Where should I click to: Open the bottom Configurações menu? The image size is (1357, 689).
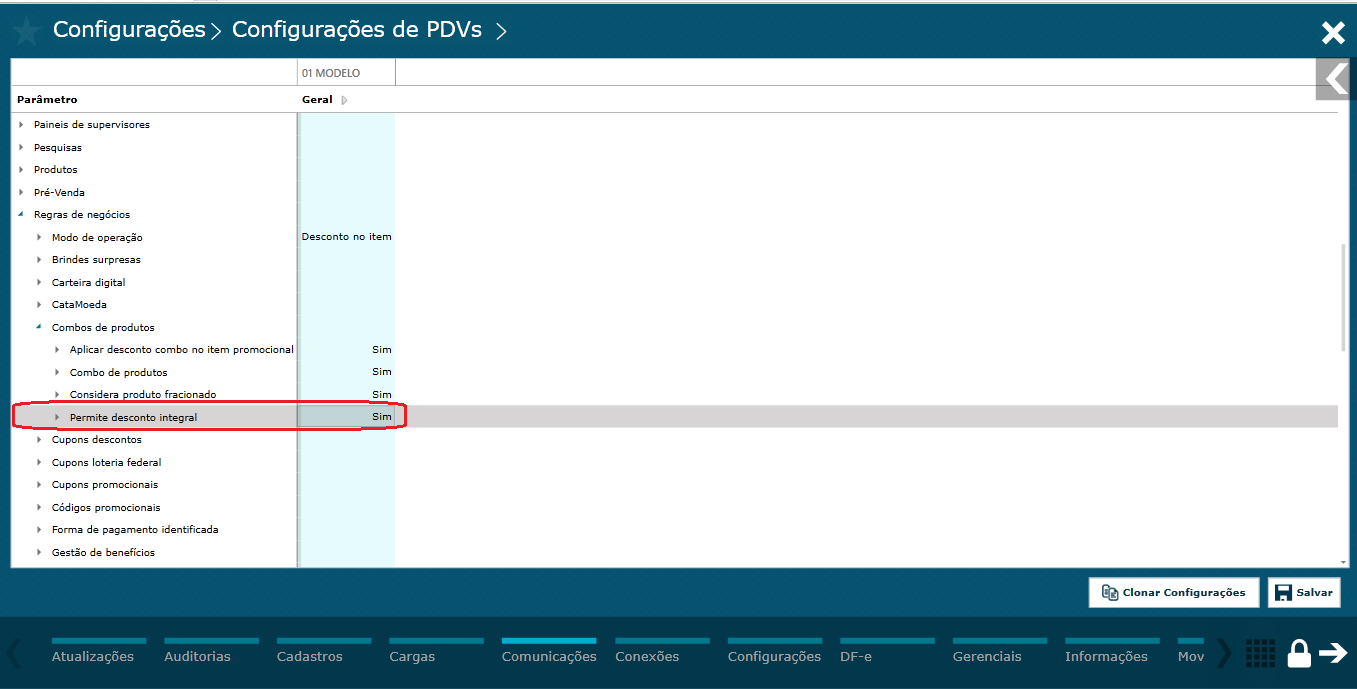point(774,657)
